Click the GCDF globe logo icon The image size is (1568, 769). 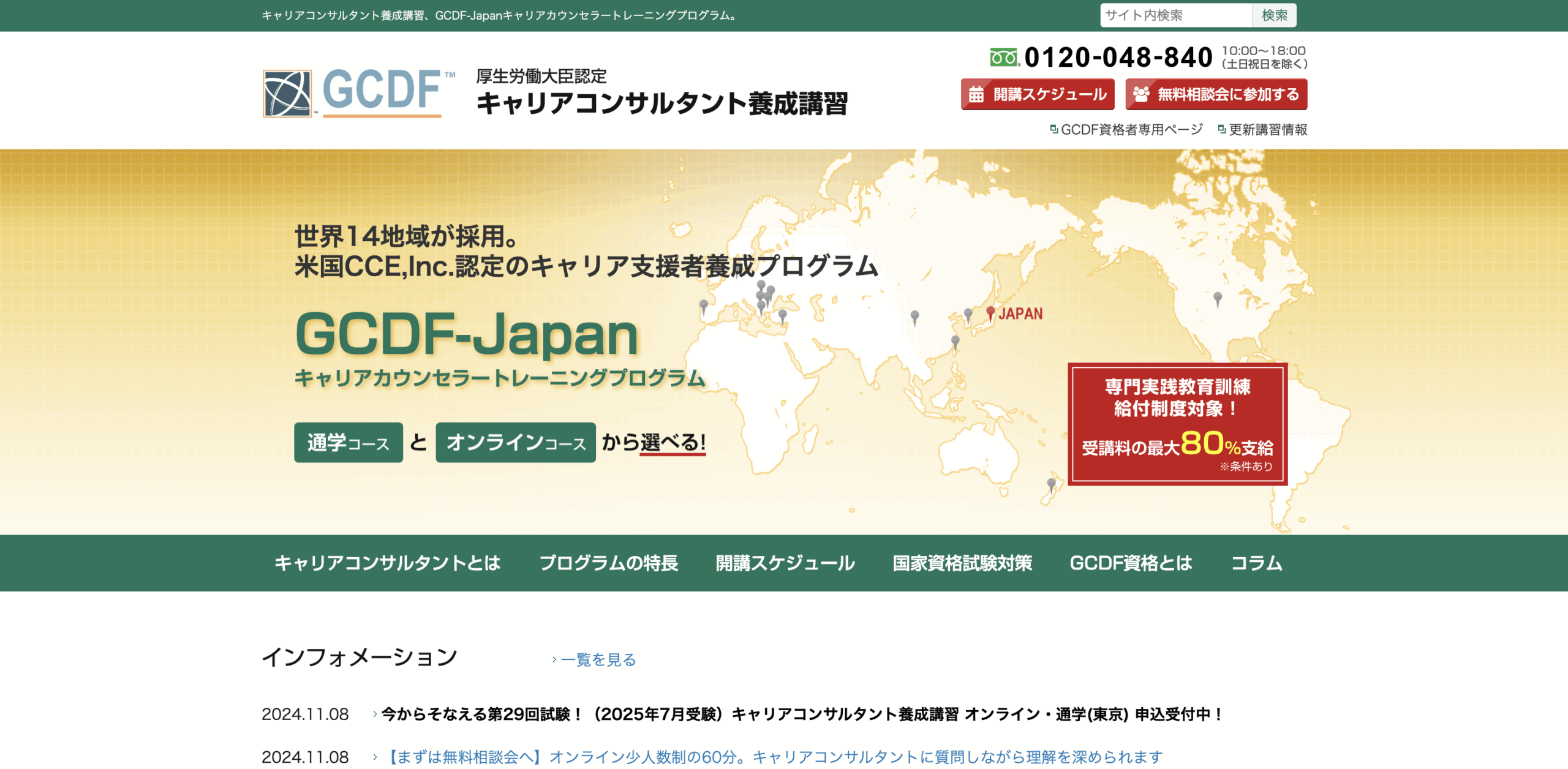click(287, 93)
